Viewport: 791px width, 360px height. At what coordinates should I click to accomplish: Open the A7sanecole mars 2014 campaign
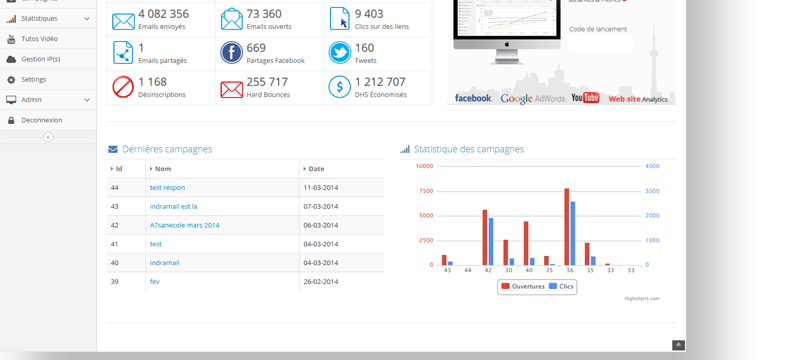coord(185,225)
